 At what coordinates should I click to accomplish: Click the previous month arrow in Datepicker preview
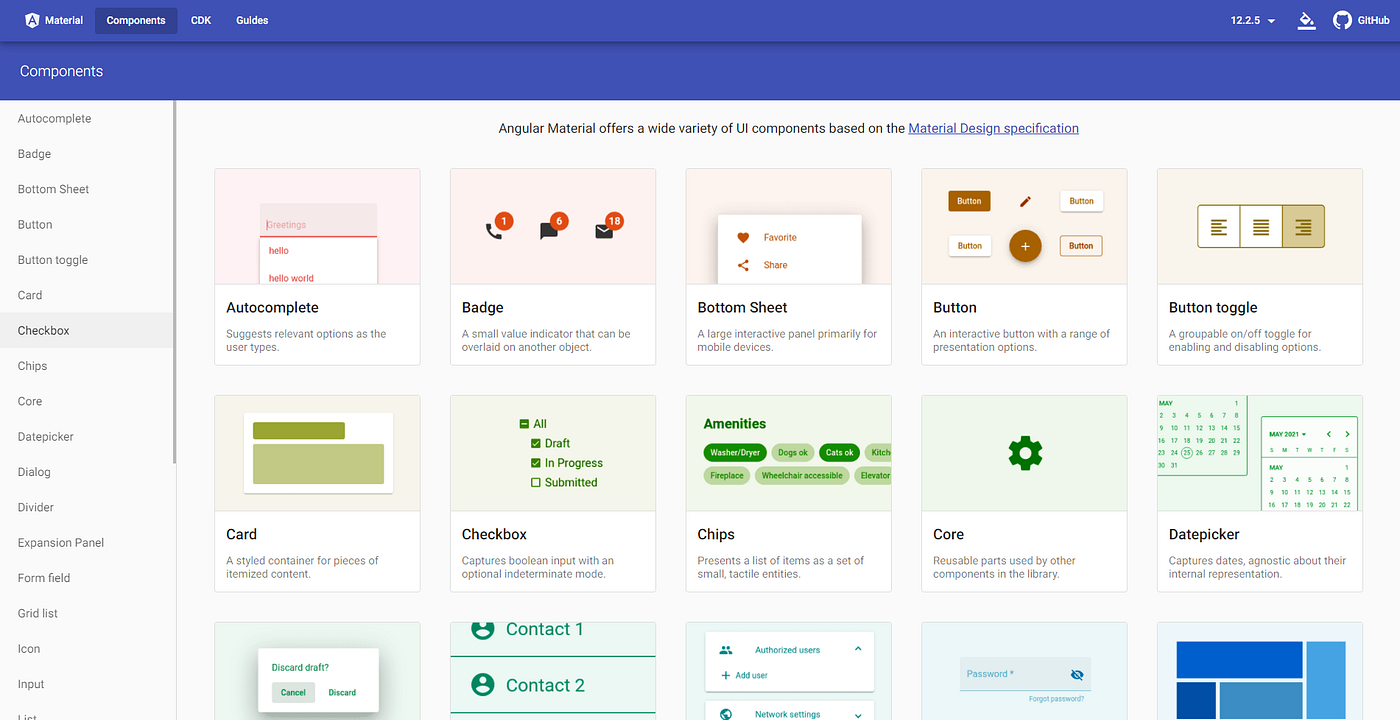1329,434
